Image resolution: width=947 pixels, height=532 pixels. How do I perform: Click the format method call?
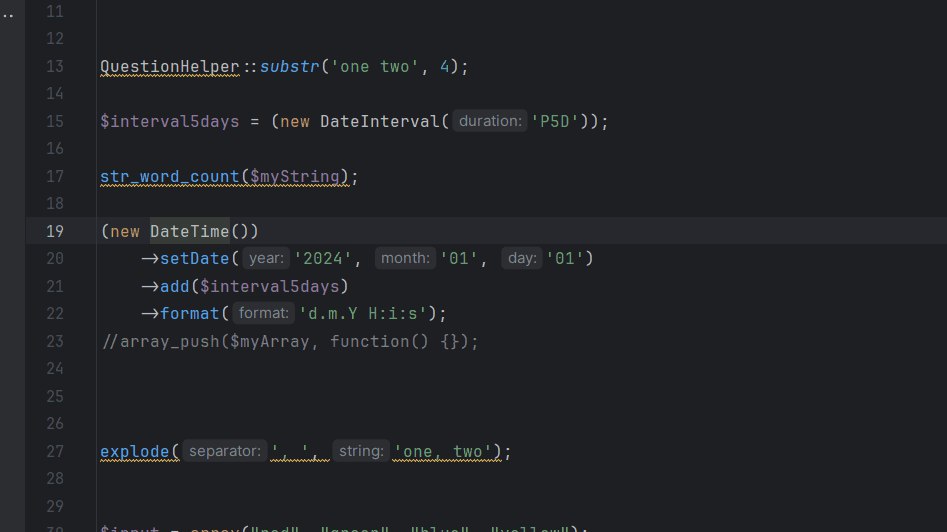tap(190, 313)
